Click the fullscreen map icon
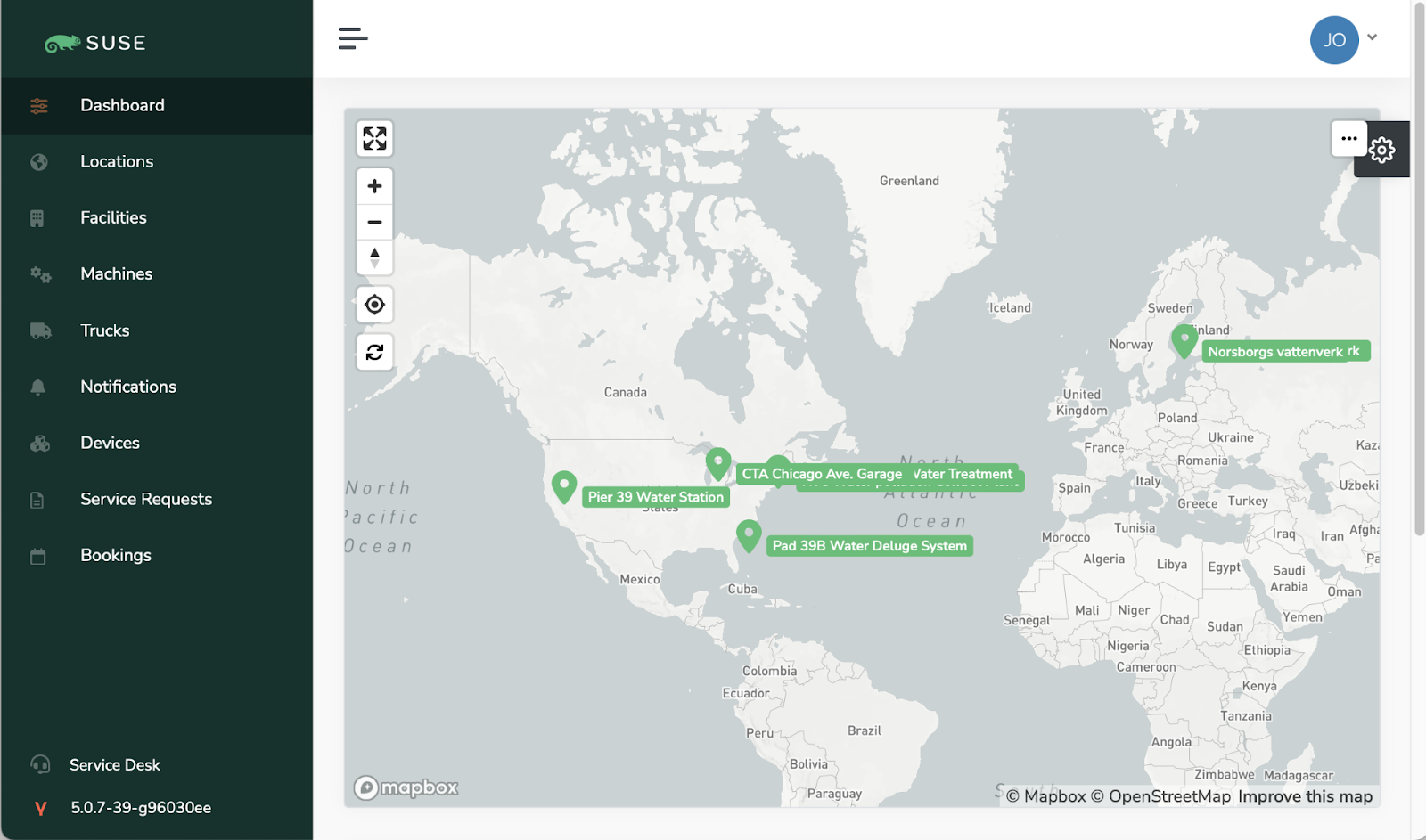This screenshot has height=840, width=1426. coord(374,139)
